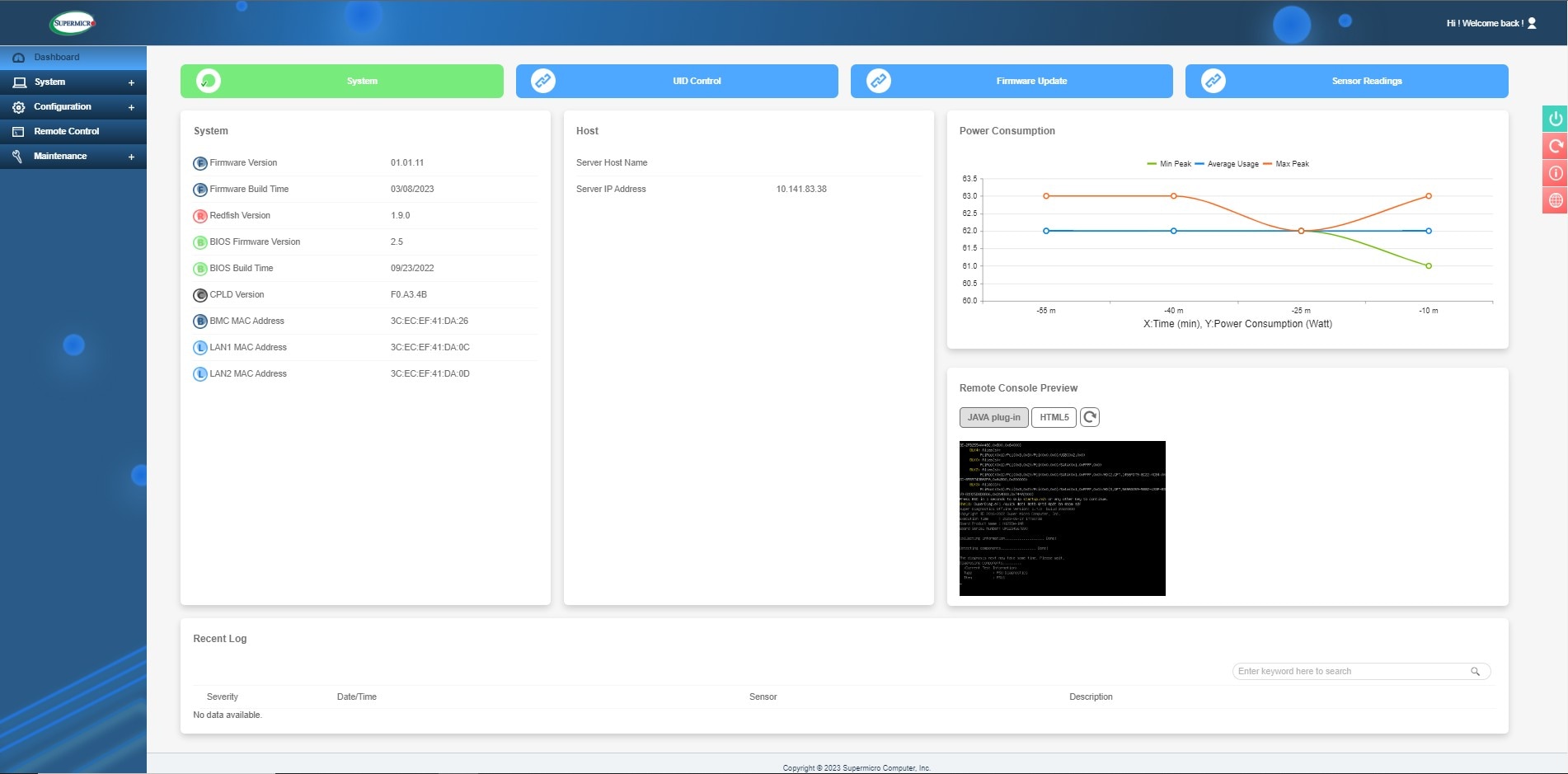Click the UID Control link icon

[x=543, y=80]
